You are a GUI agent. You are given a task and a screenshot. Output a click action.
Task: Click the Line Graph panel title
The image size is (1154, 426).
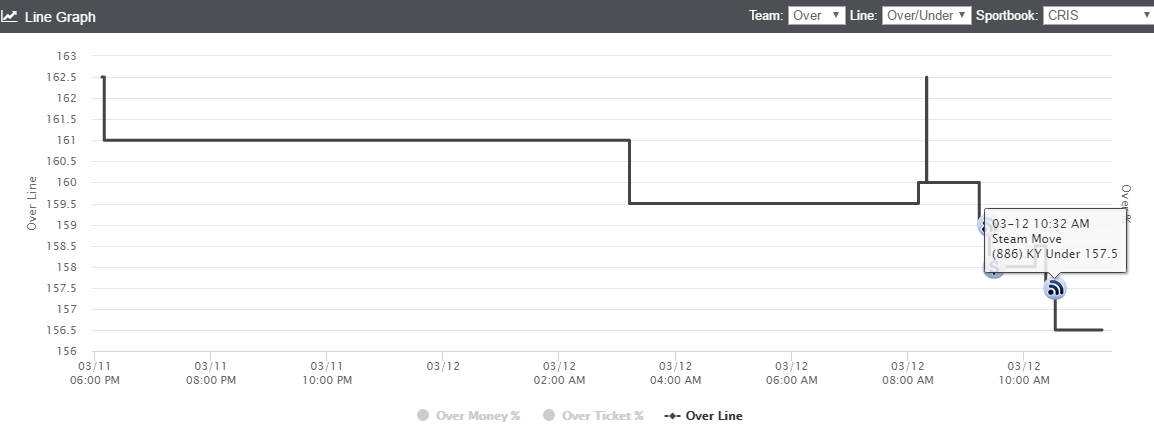pos(60,16)
